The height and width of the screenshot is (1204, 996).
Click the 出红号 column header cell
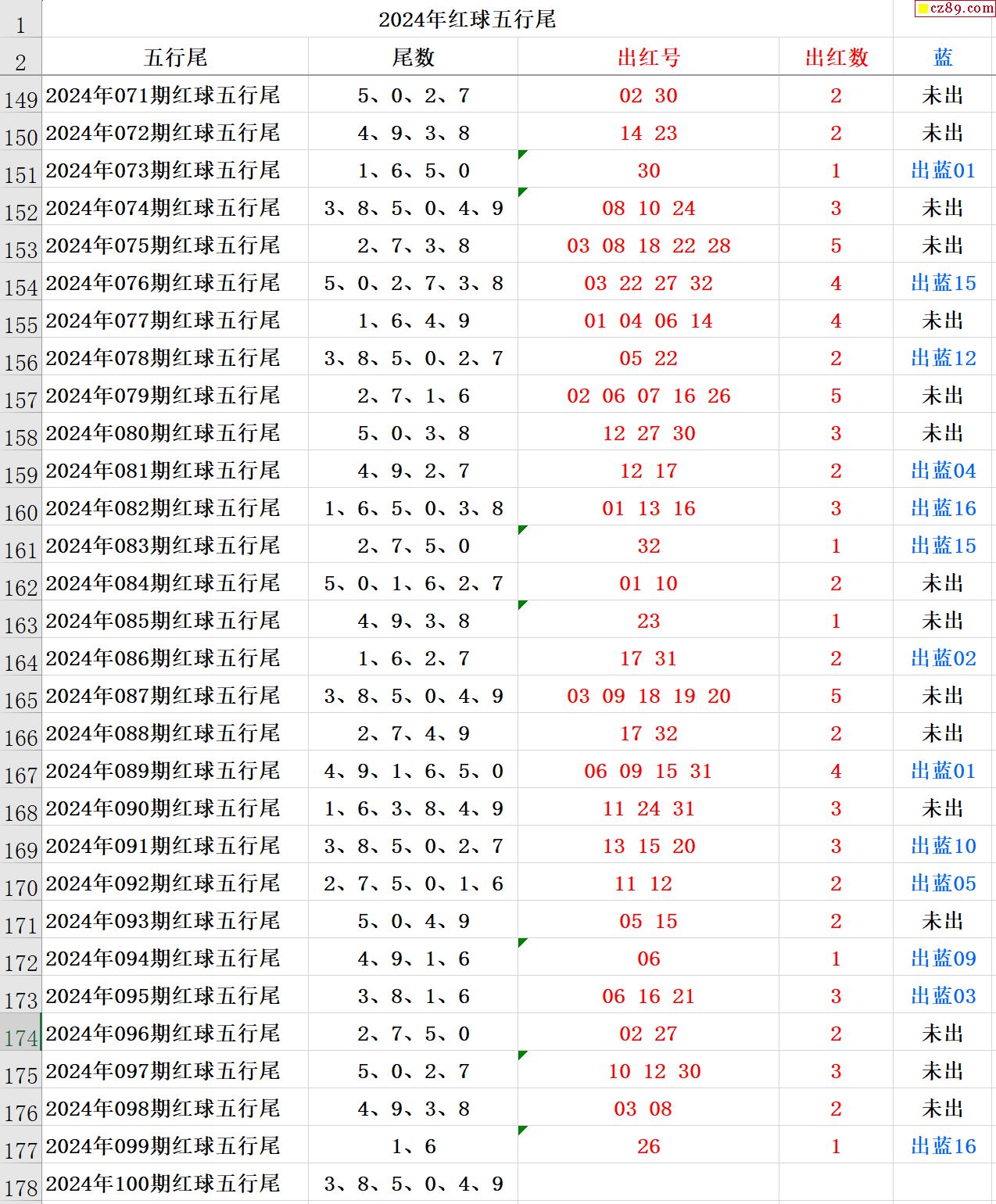[x=648, y=57]
